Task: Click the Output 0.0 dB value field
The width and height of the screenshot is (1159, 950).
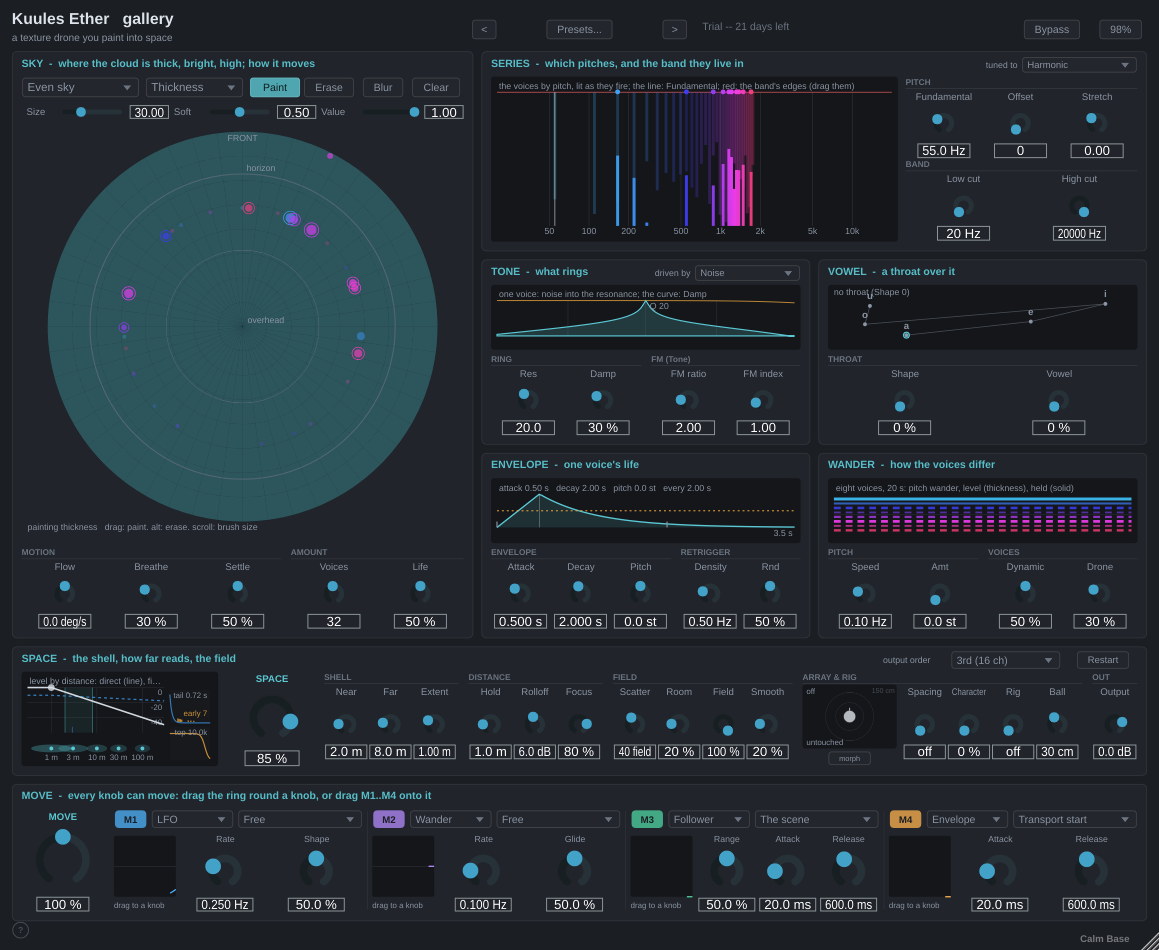Action: point(1115,752)
